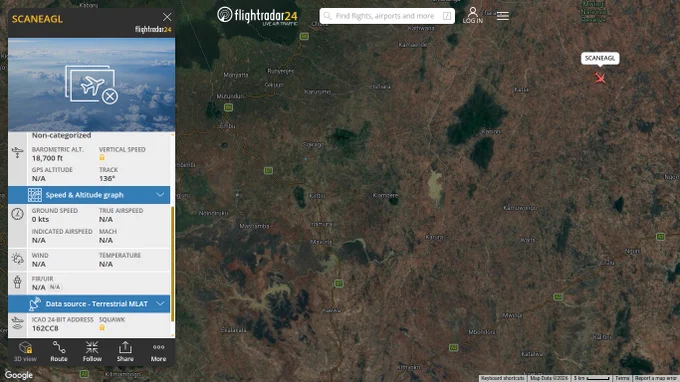Click the panel vertical scrollbar
The height and width of the screenshot is (382, 680).
point(173,263)
